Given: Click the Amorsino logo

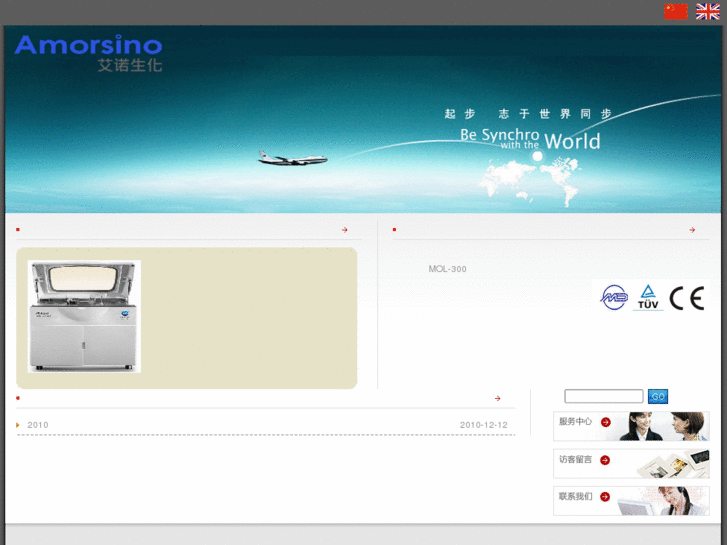Looking at the screenshot, I should pos(89,53).
